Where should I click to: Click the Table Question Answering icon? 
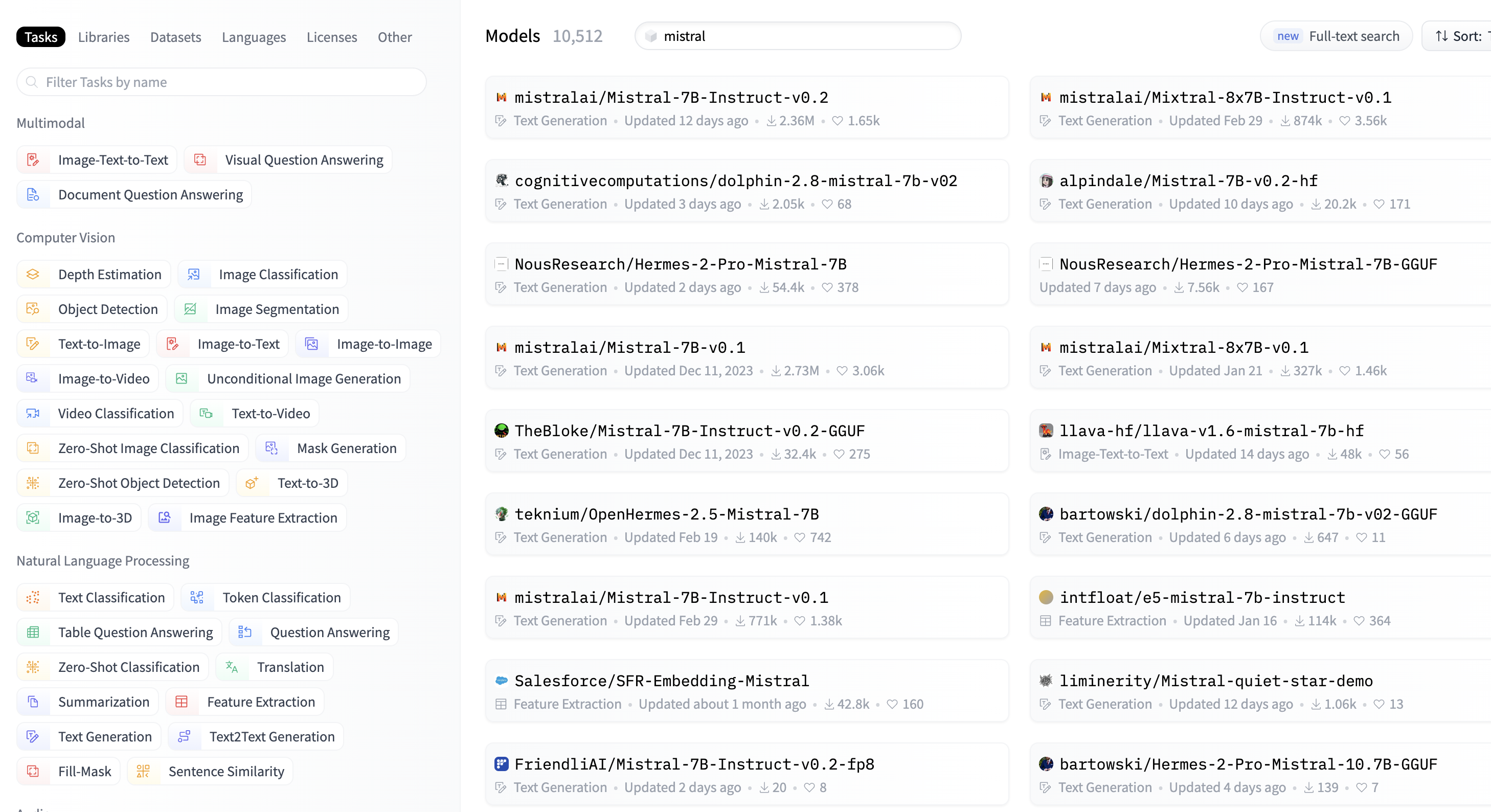(33, 632)
